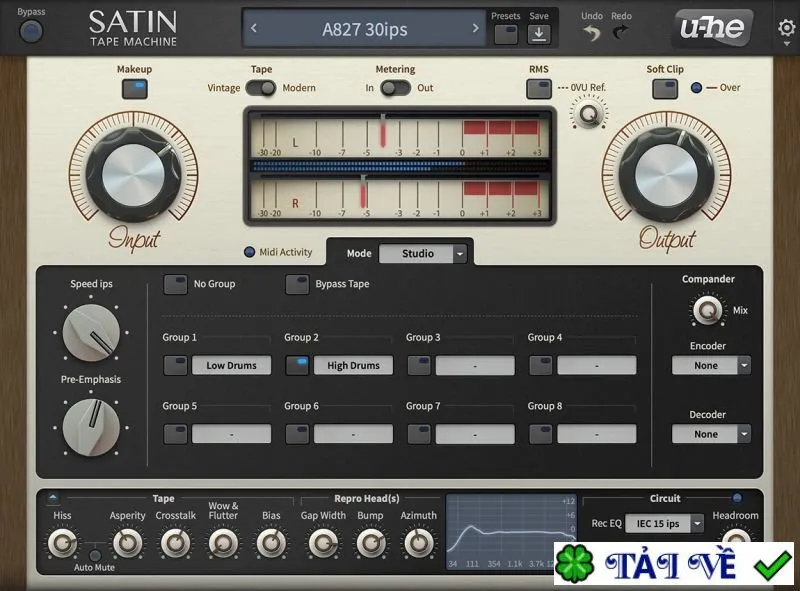Toggle the Group 5 assign button
This screenshot has height=591, width=800.
tap(175, 434)
